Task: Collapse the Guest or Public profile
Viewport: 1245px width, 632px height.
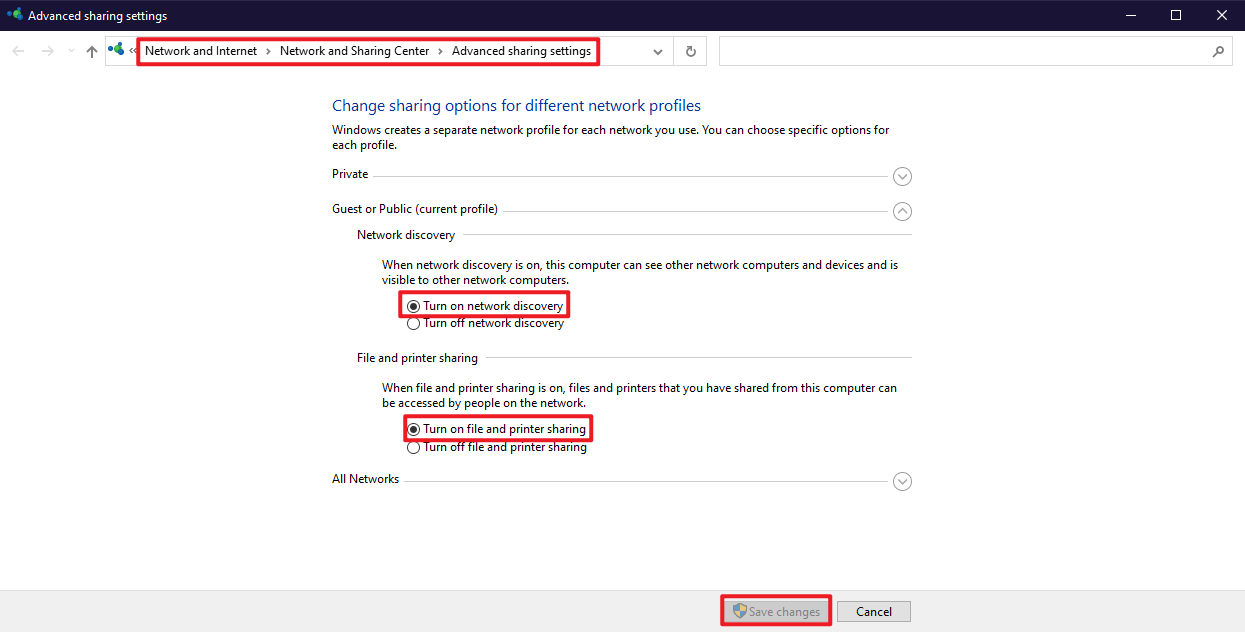Action: coord(902,211)
